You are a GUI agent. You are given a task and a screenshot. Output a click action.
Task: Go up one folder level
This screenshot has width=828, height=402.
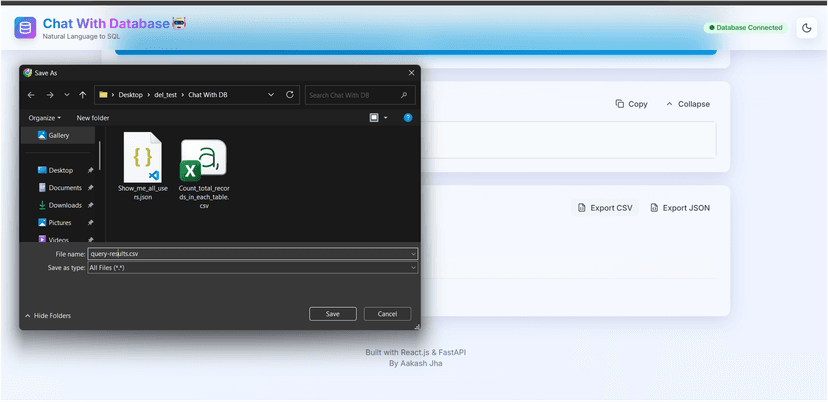pos(82,95)
